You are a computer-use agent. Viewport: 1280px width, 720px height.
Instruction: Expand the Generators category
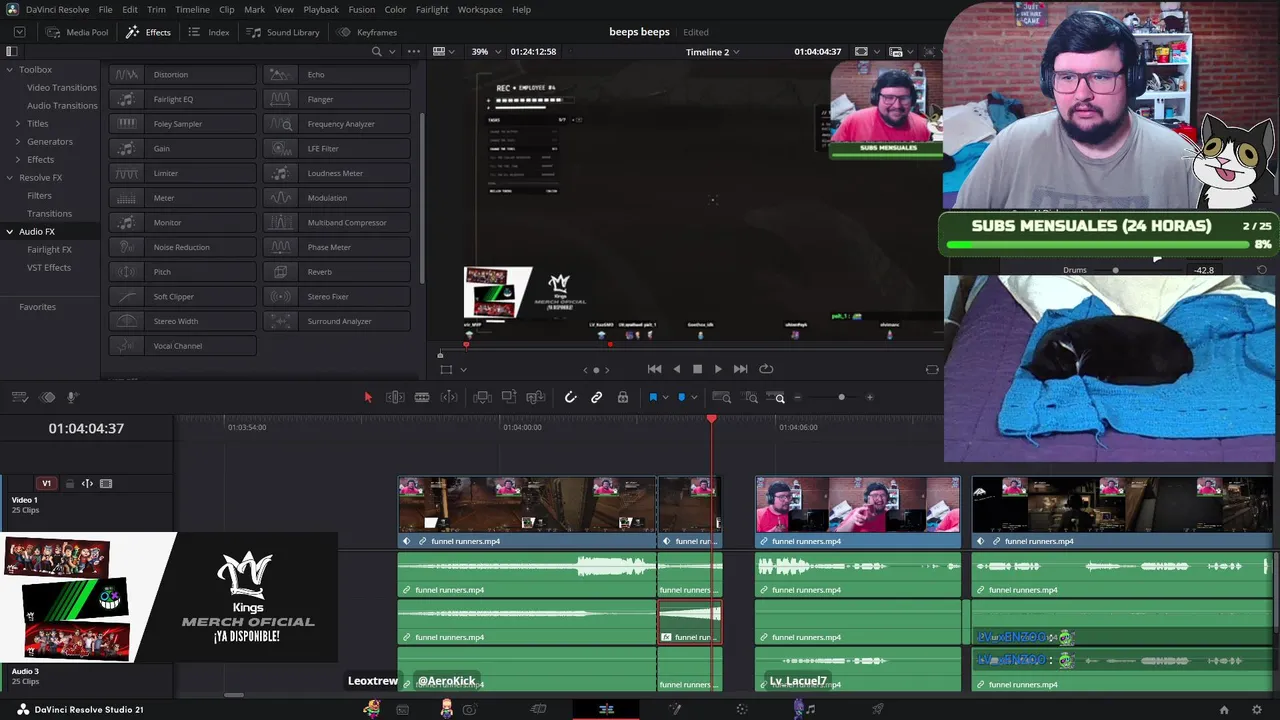(17, 141)
